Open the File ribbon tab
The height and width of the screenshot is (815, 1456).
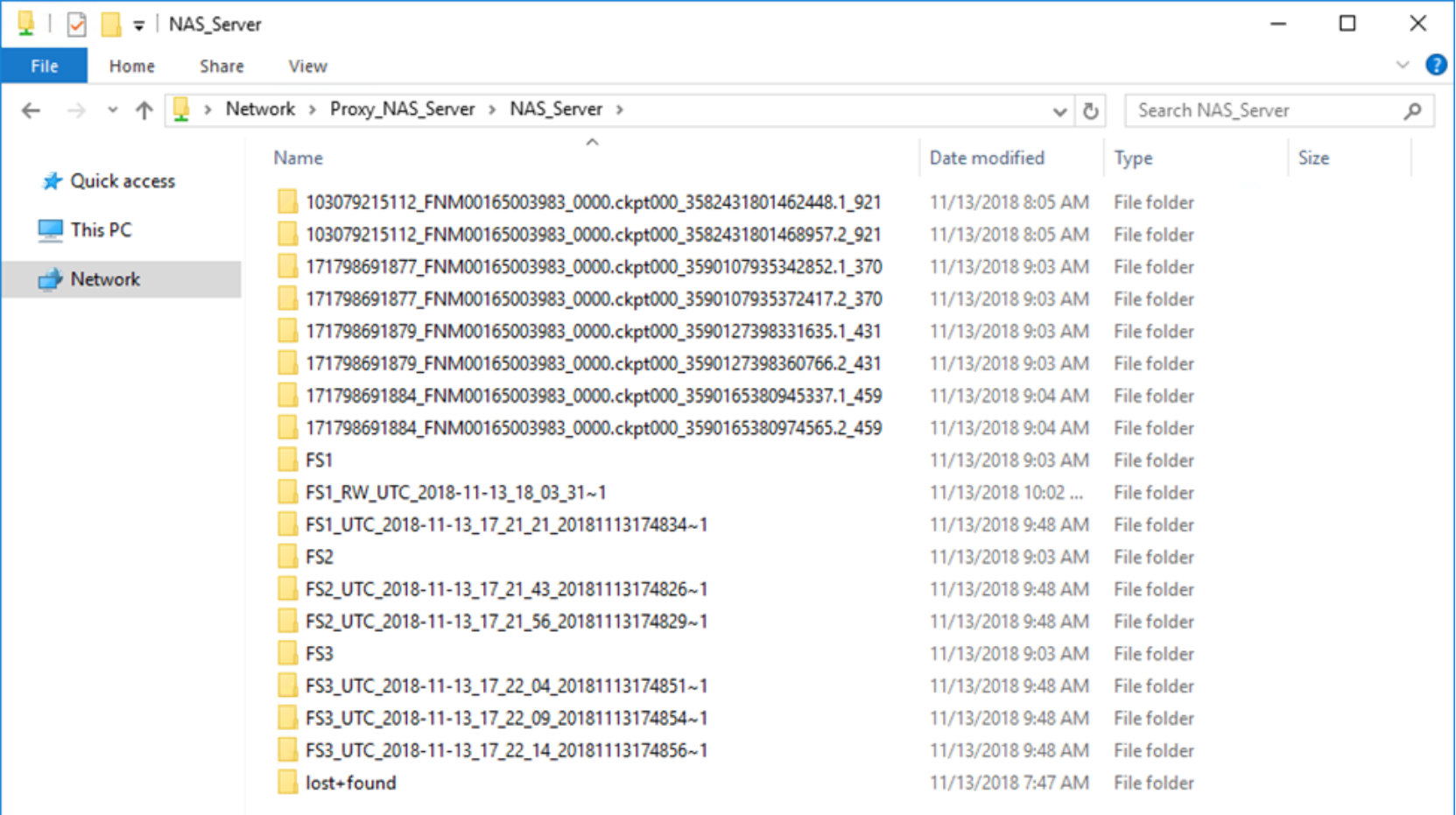pos(44,66)
